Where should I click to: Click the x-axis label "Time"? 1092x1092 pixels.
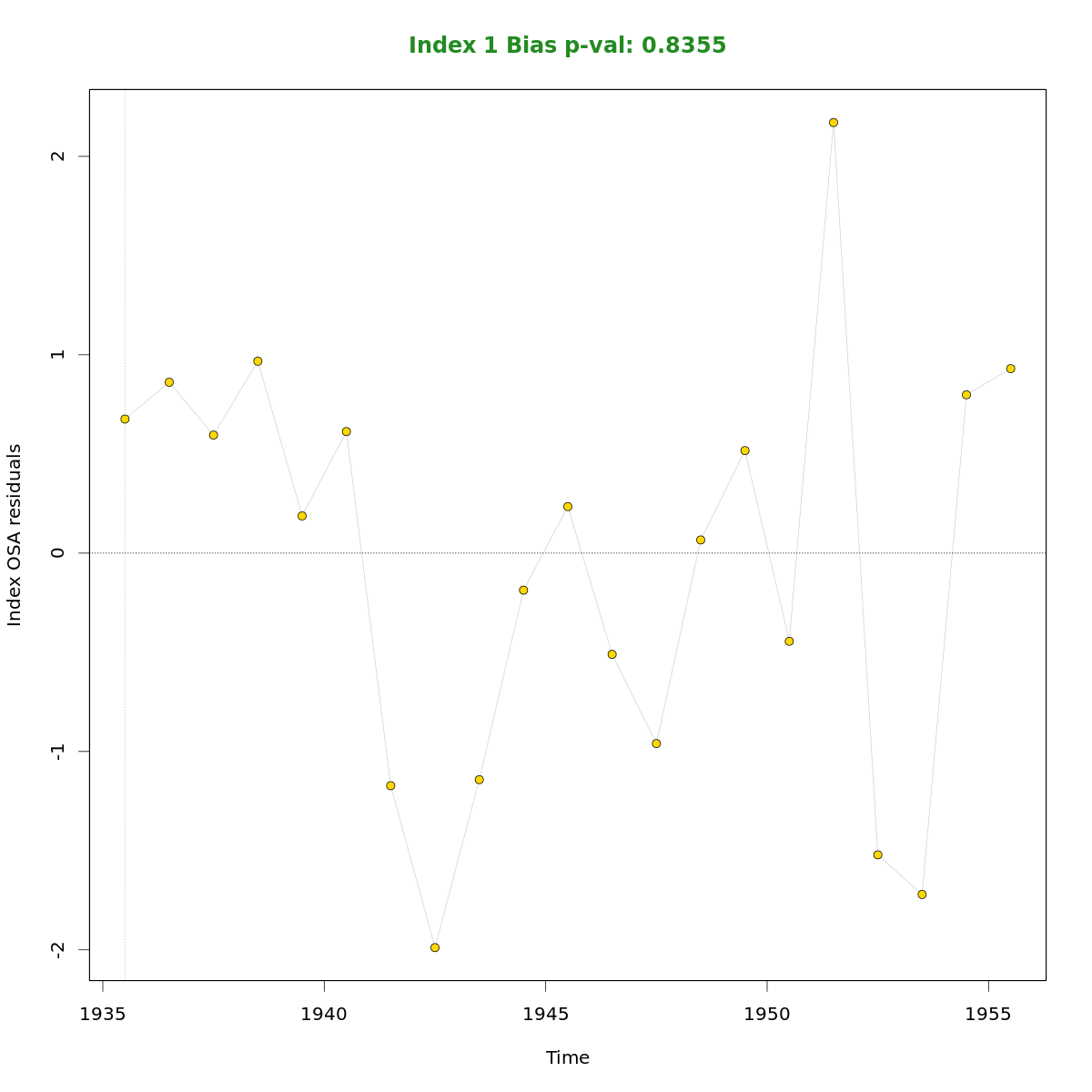567,1057
